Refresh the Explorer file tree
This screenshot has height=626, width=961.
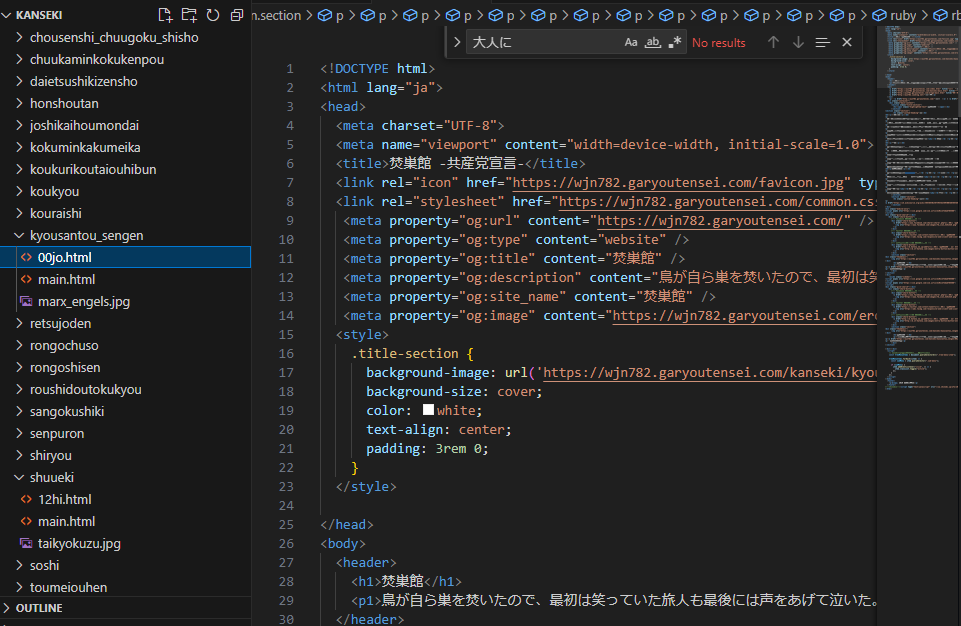(x=213, y=15)
